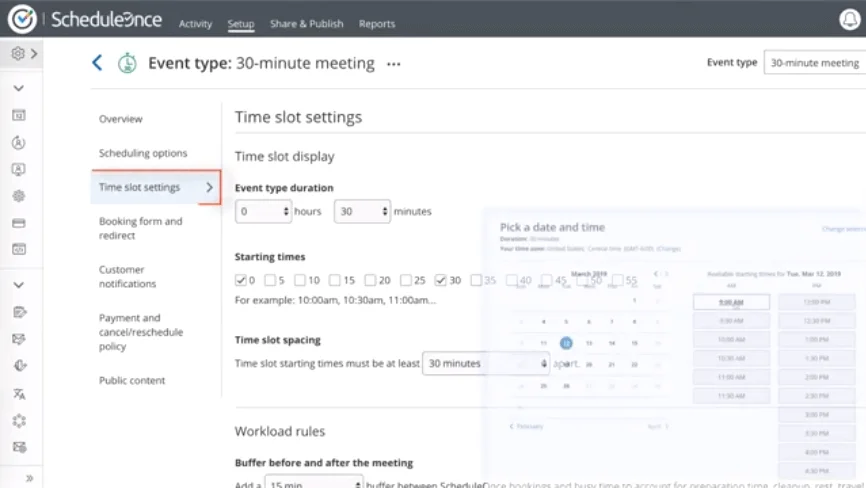Open the envelope notifications icon in sidebar
Viewport: 866px width, 488px height.
point(19,339)
